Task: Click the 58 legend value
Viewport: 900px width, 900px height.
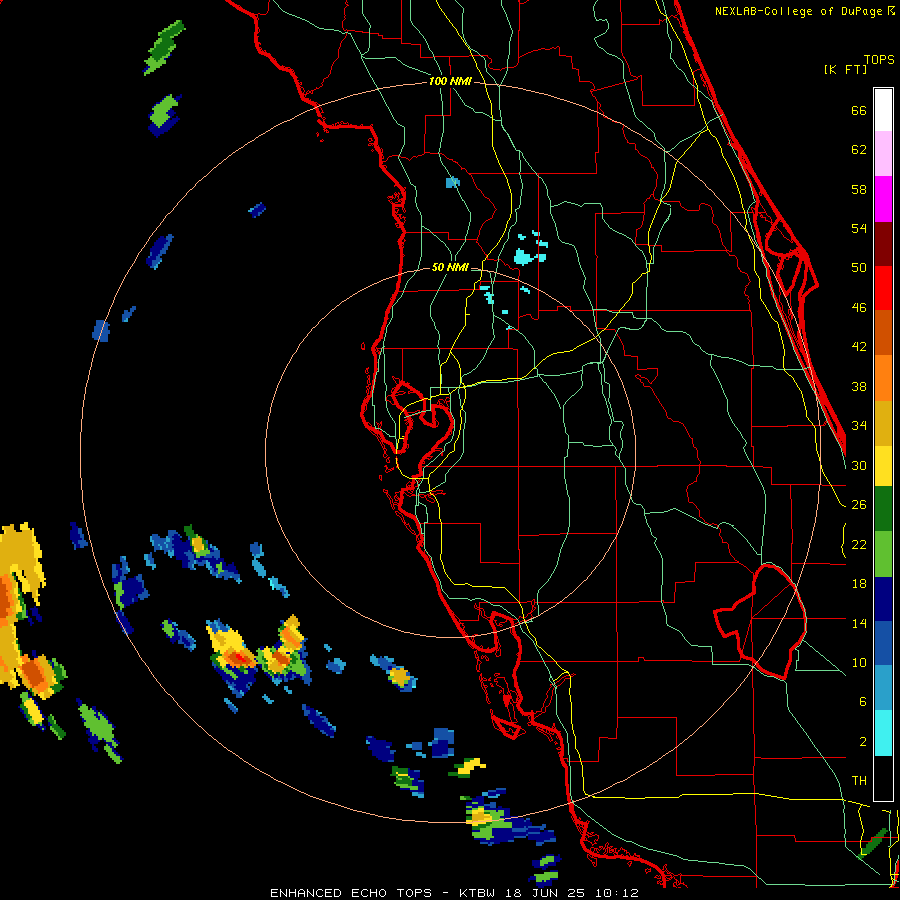Action: click(x=859, y=189)
